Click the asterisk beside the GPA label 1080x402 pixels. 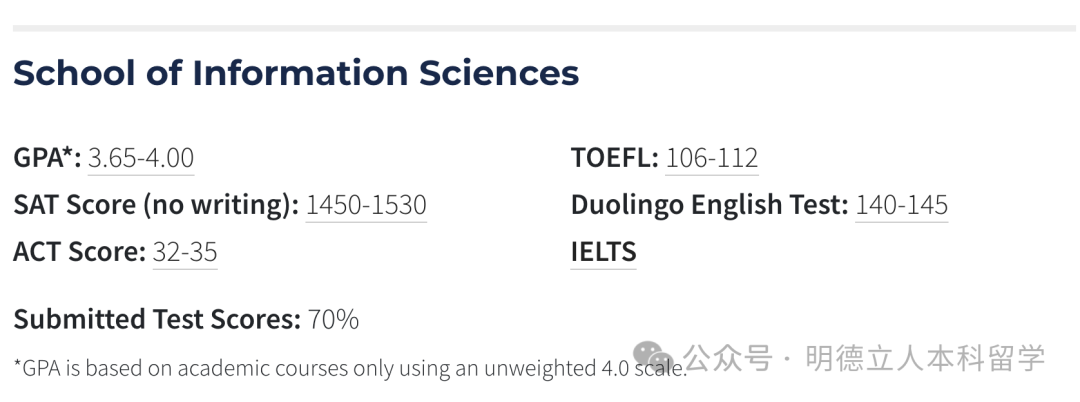pyautogui.click(x=70, y=154)
